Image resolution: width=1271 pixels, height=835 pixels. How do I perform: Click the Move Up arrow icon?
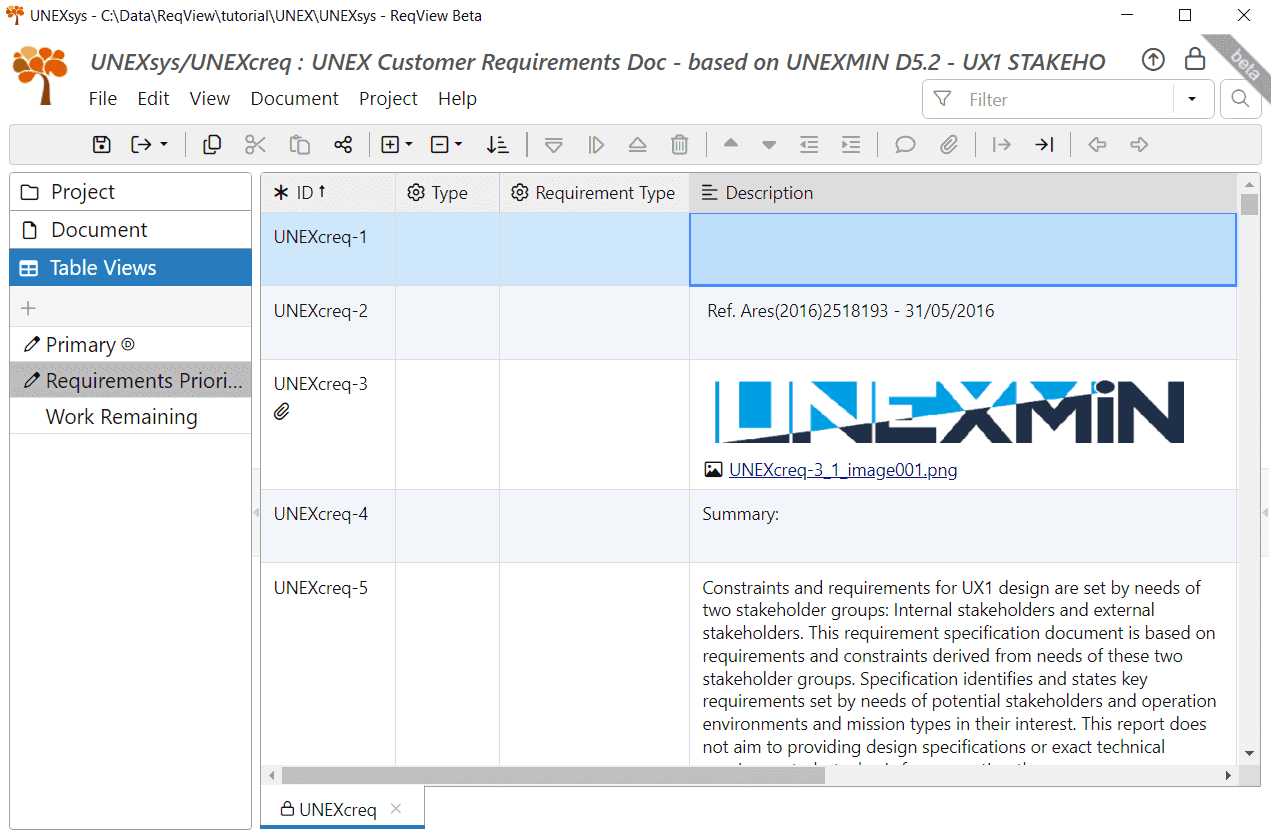click(x=731, y=145)
